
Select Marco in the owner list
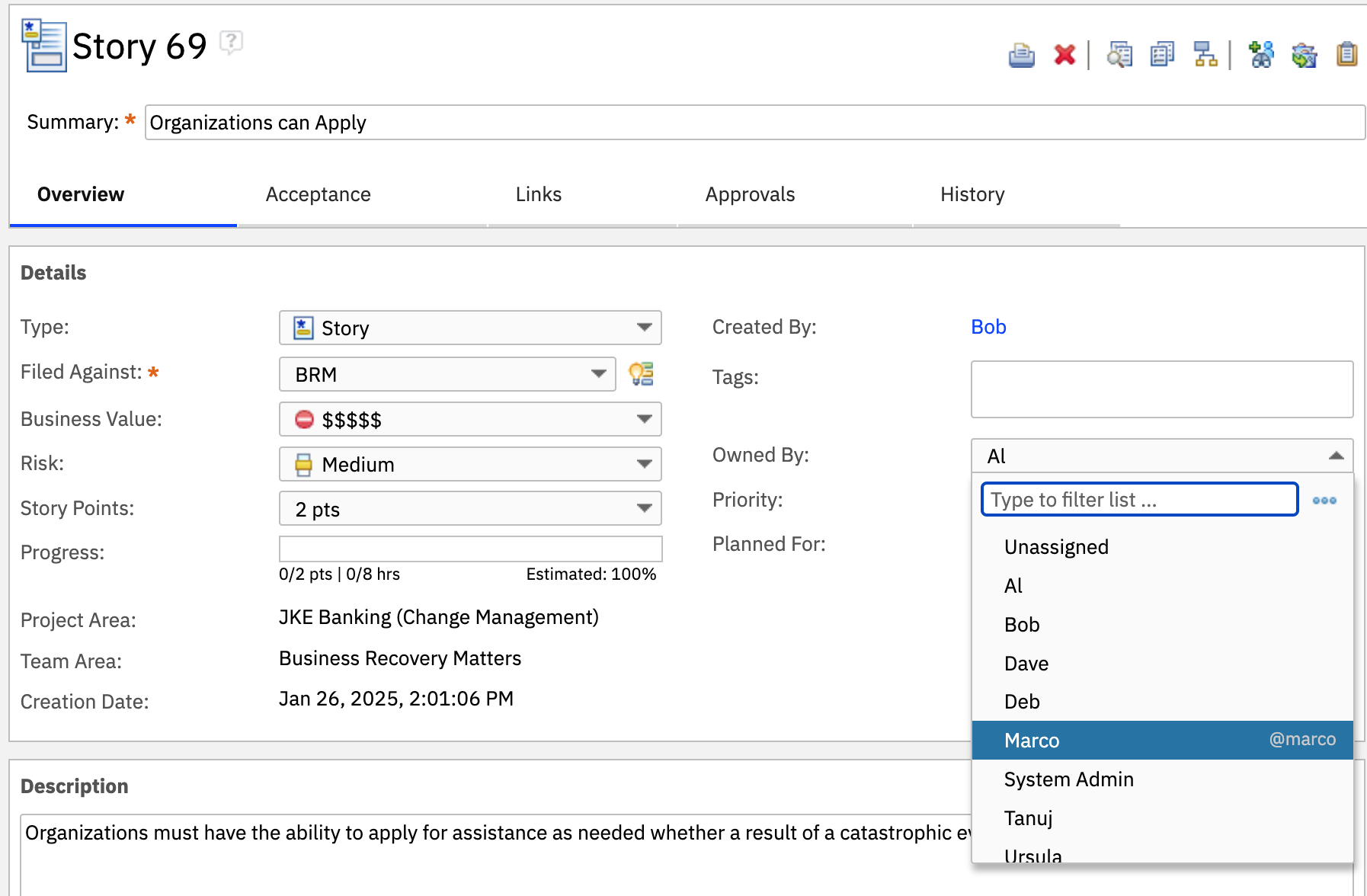click(x=1163, y=741)
